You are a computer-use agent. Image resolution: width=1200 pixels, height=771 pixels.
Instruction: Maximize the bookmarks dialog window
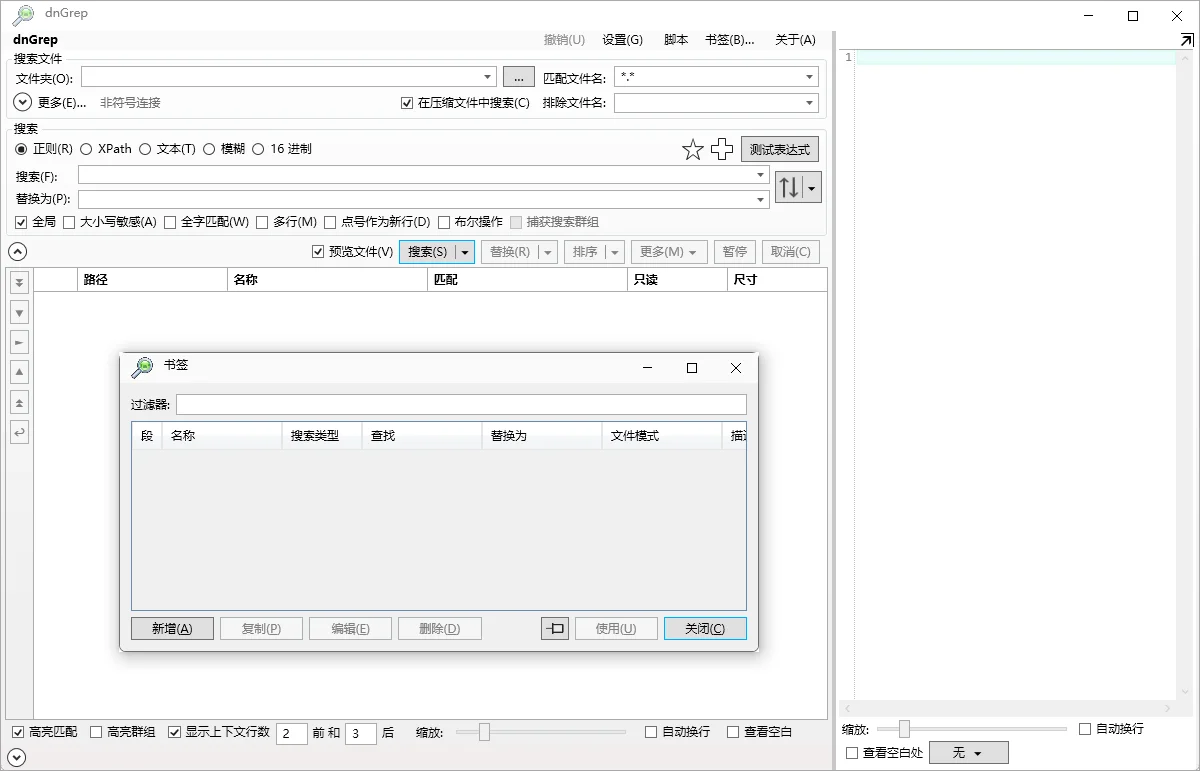(x=691, y=368)
